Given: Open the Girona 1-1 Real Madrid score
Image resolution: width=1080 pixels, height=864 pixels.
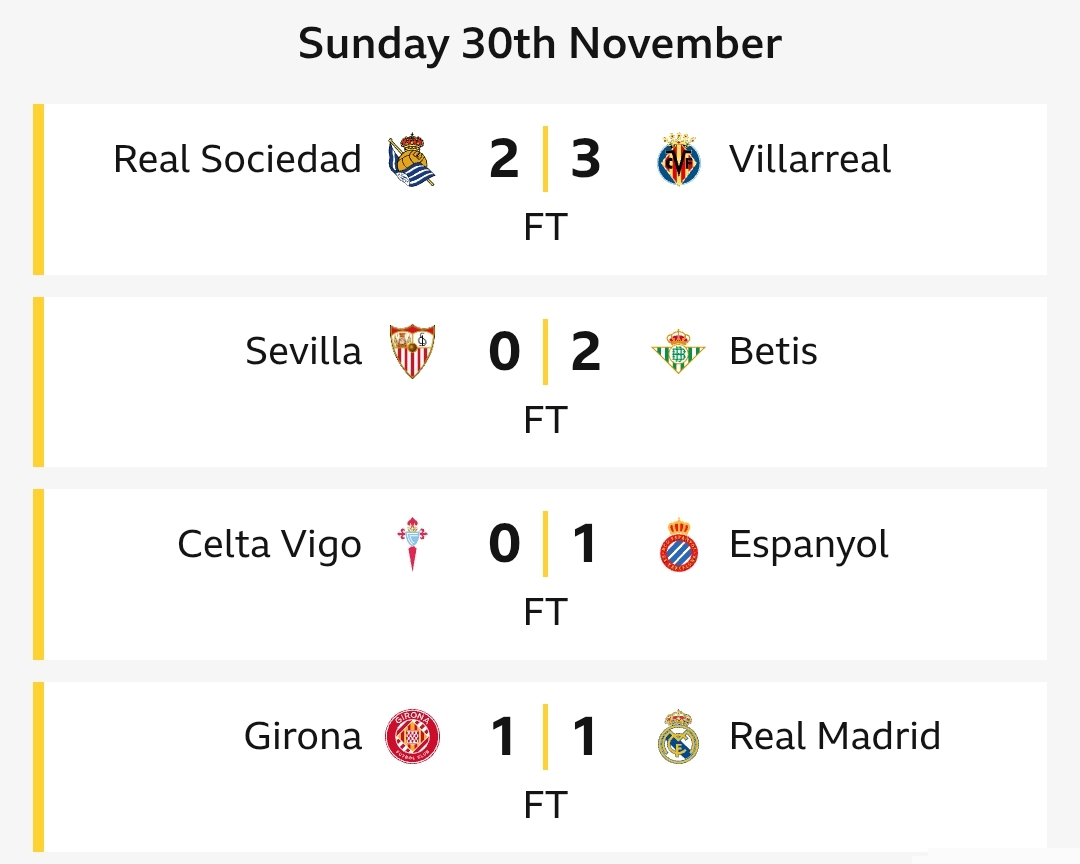Looking at the screenshot, I should [x=545, y=737].
